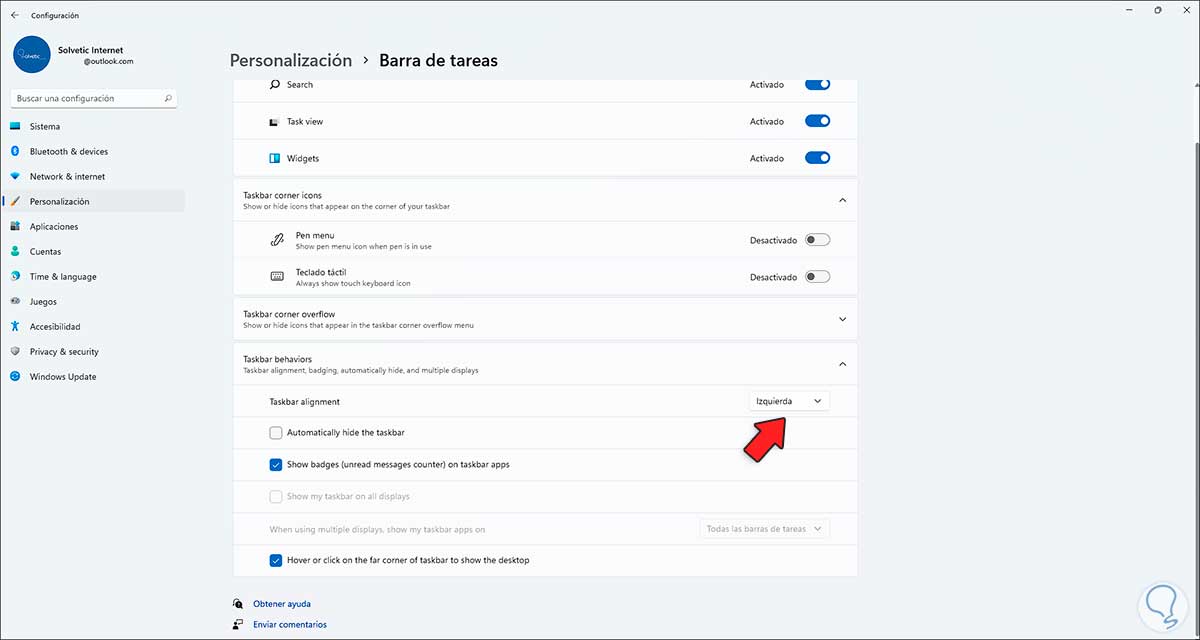
Task: Open Privacy & security page
Action: point(64,351)
